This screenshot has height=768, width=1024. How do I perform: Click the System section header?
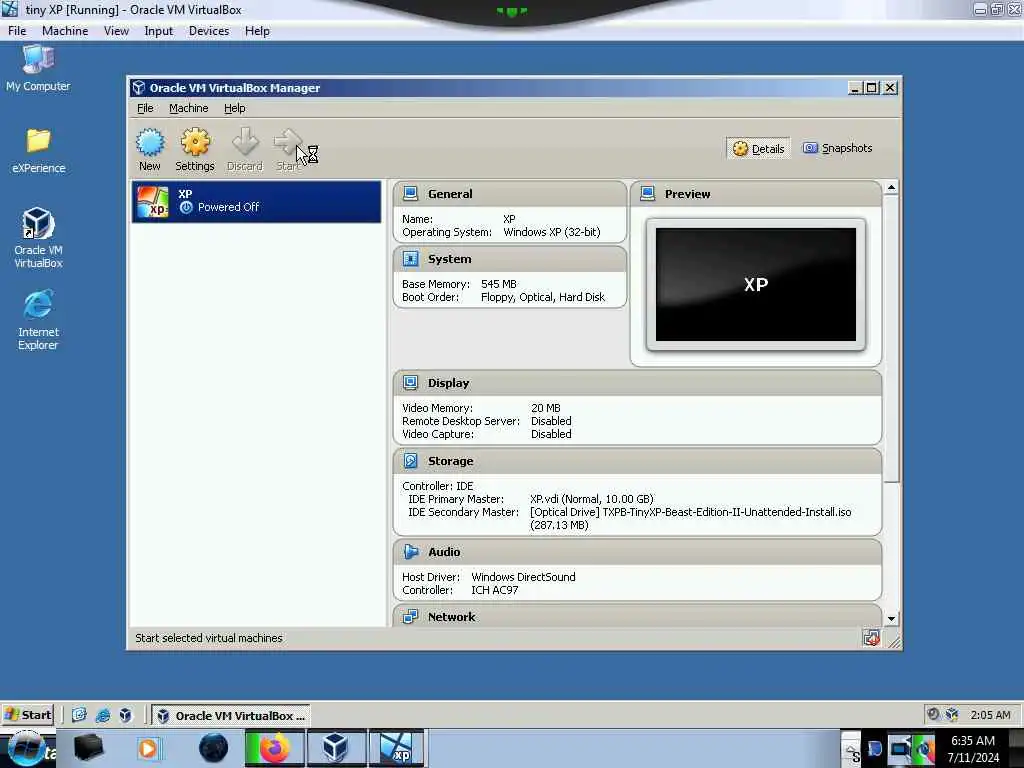click(509, 259)
